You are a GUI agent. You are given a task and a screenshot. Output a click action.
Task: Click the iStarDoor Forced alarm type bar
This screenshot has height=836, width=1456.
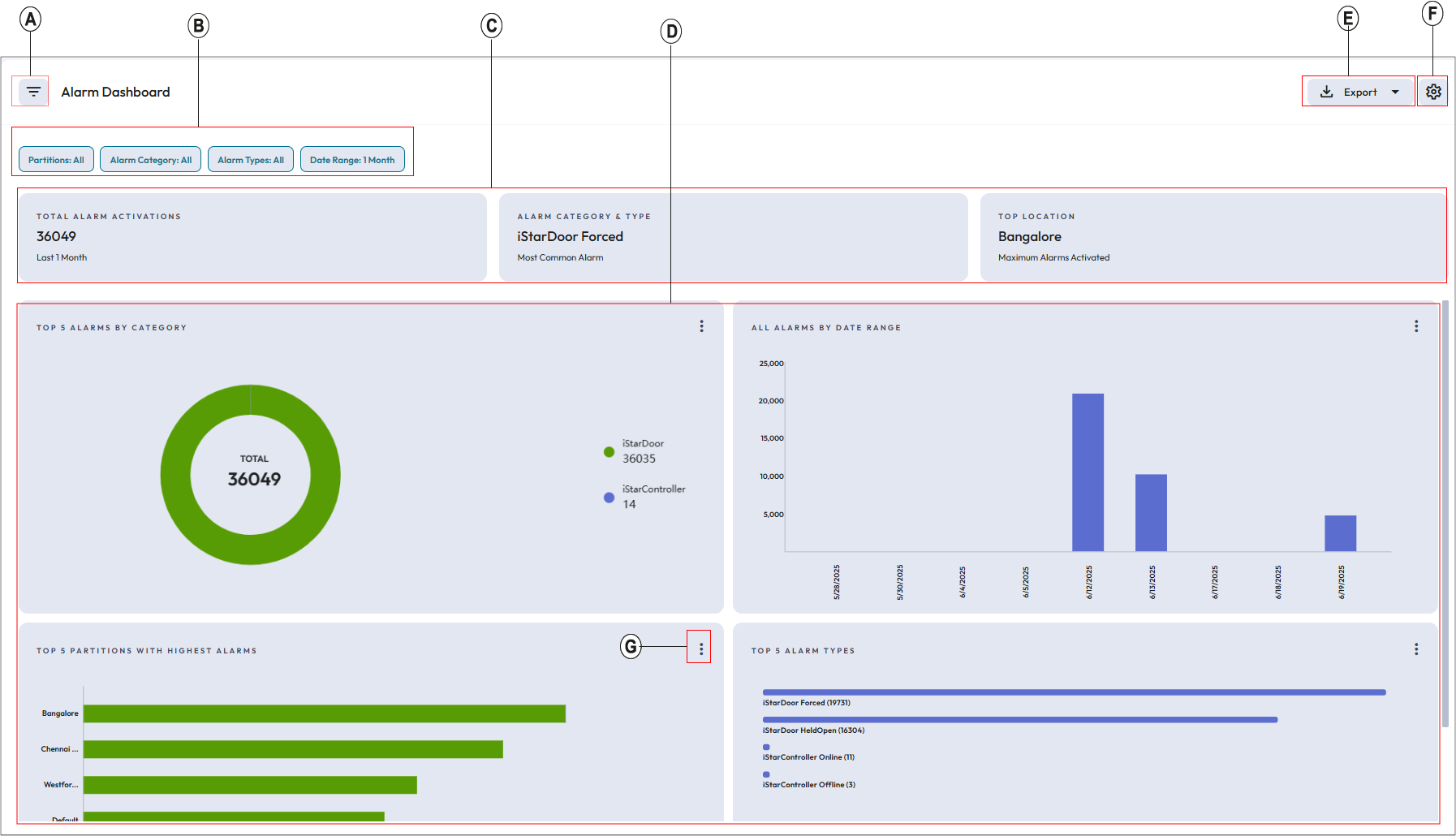point(1073,692)
